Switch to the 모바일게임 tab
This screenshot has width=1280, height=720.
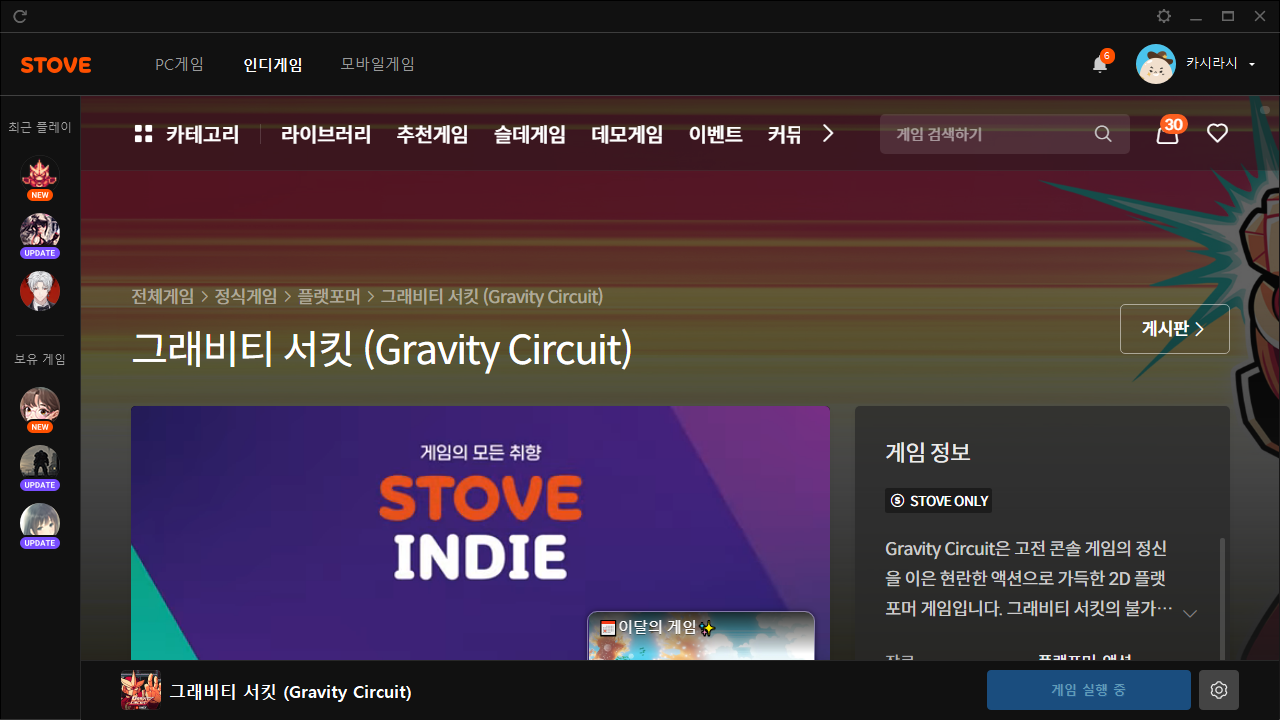coord(377,64)
